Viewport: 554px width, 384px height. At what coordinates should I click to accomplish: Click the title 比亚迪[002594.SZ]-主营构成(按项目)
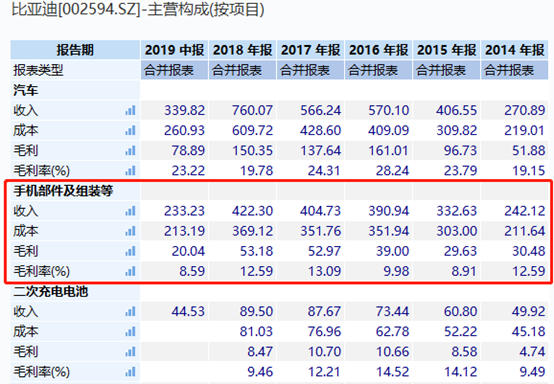[x=138, y=9]
